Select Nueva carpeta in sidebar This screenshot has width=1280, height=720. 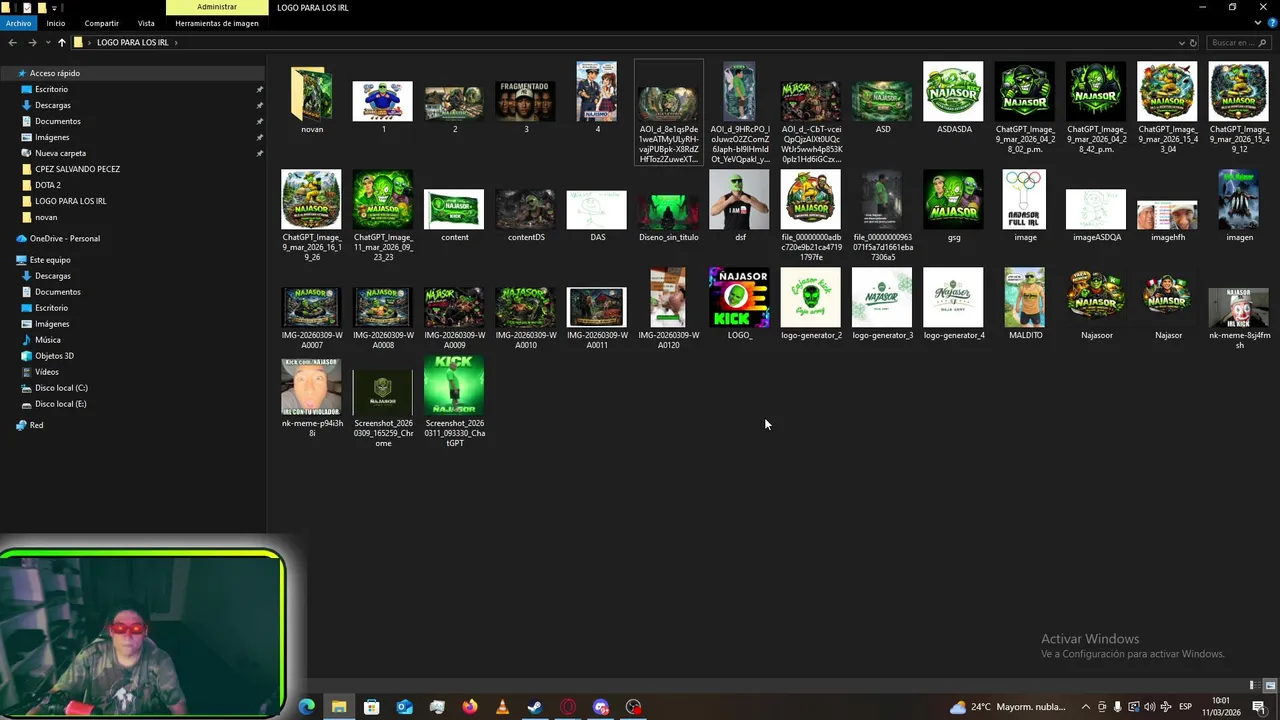click(x=60, y=153)
